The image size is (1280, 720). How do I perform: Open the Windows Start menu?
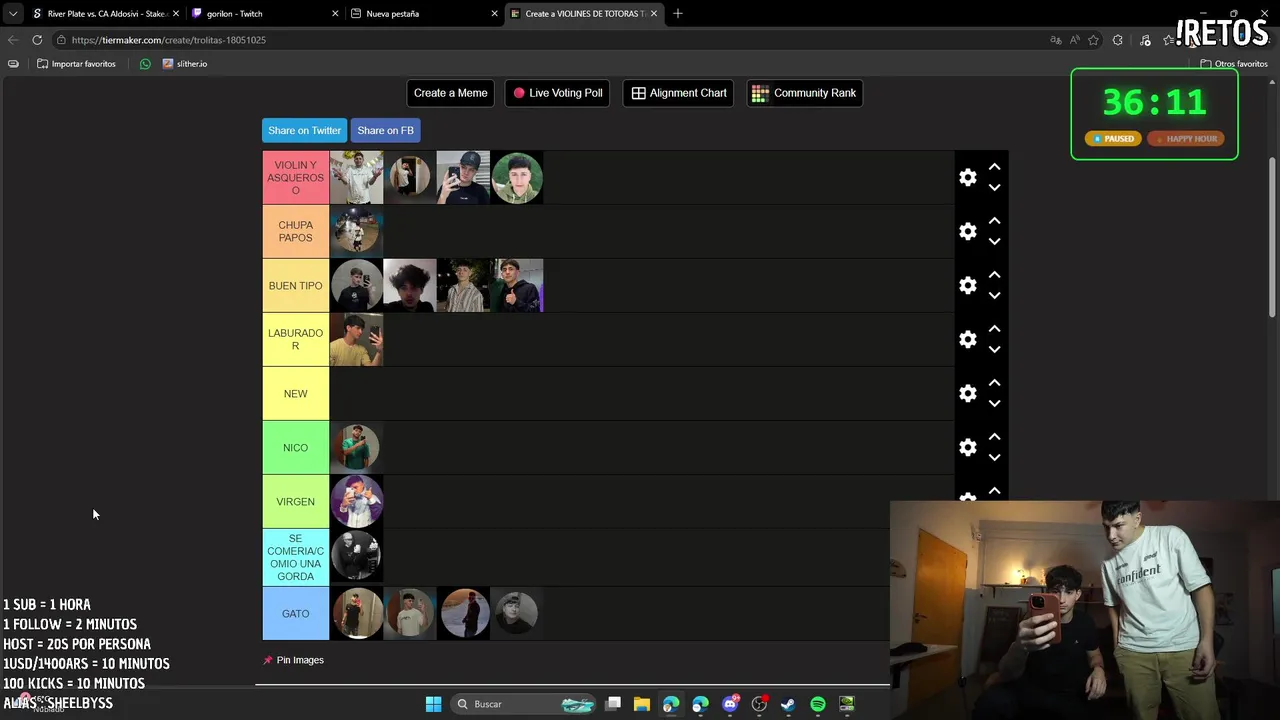433,704
